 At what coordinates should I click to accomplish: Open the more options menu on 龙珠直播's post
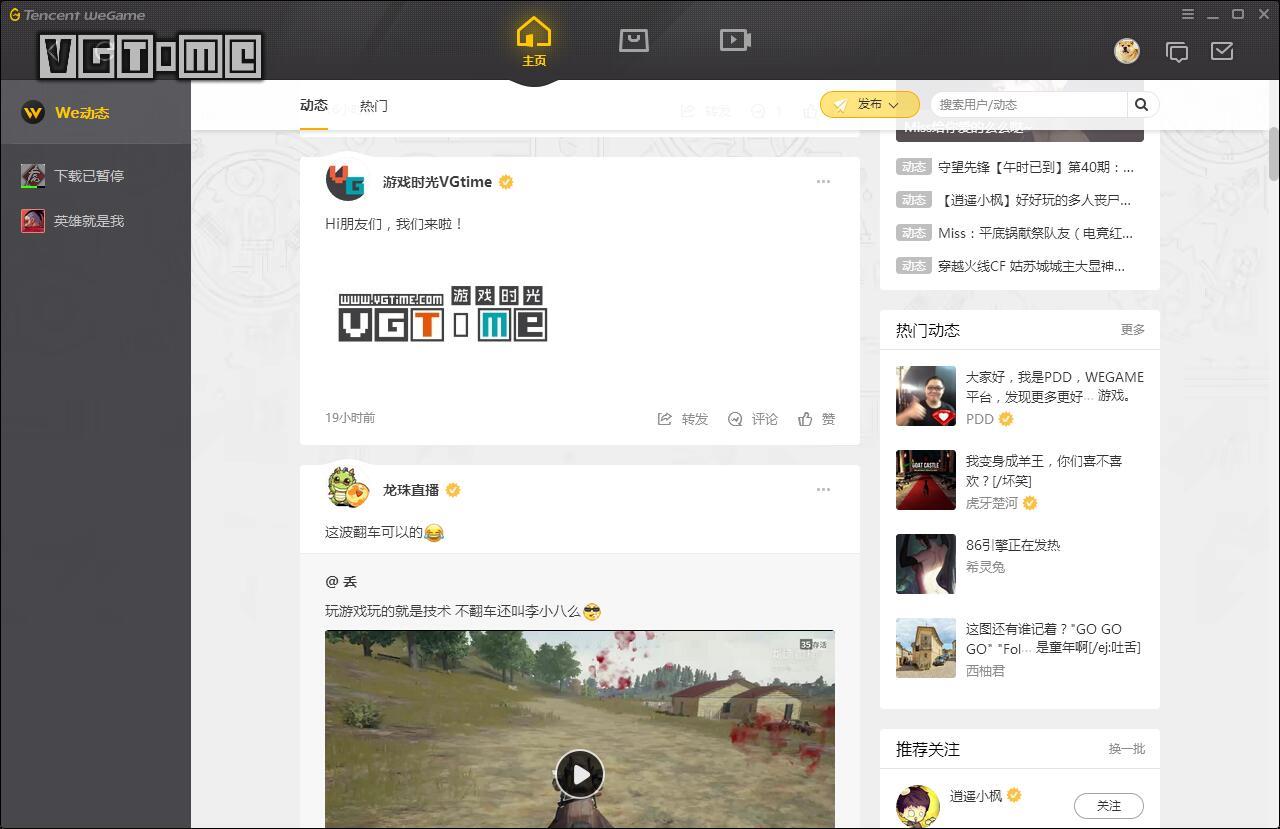click(x=823, y=489)
